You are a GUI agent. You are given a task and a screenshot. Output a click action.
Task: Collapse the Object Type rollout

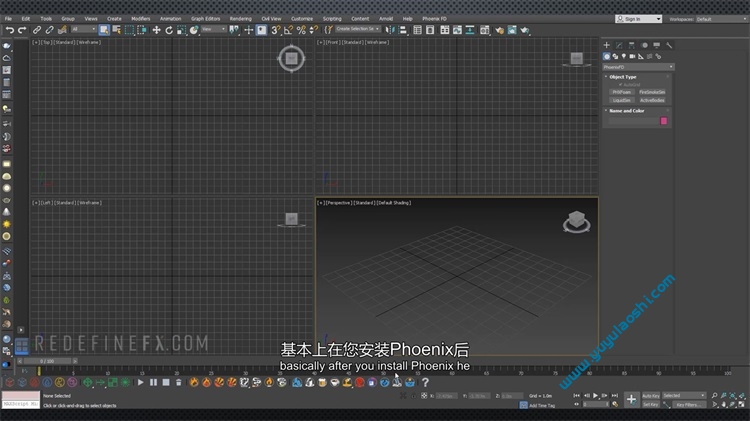tap(624, 77)
